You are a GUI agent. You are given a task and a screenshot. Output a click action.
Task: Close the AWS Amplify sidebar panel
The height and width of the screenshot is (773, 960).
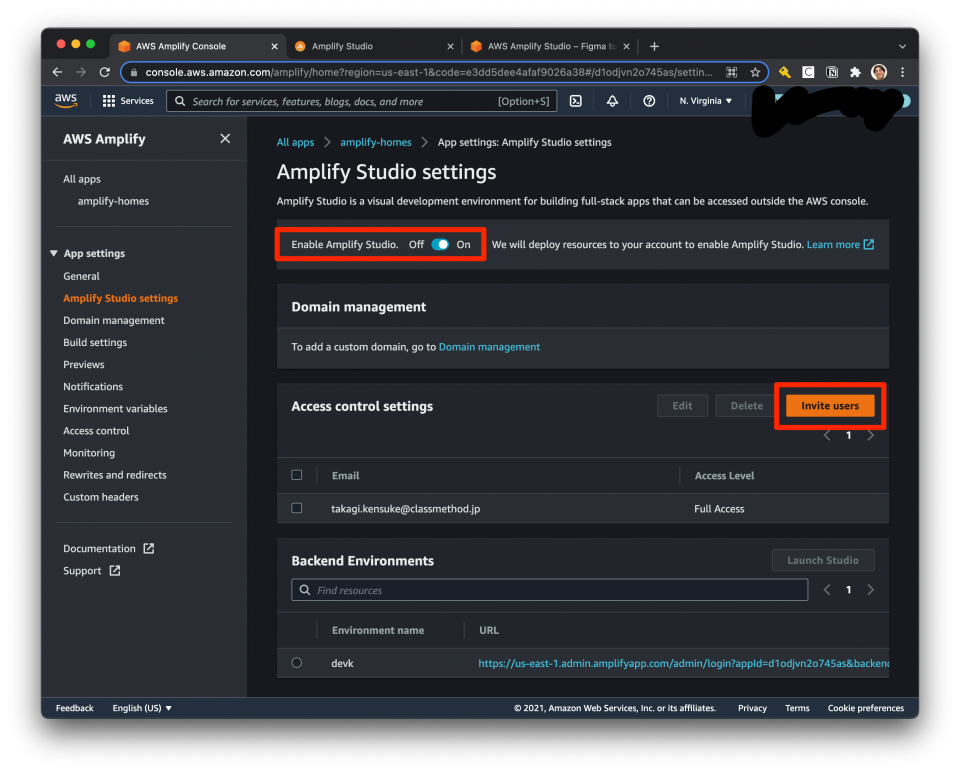pos(225,139)
